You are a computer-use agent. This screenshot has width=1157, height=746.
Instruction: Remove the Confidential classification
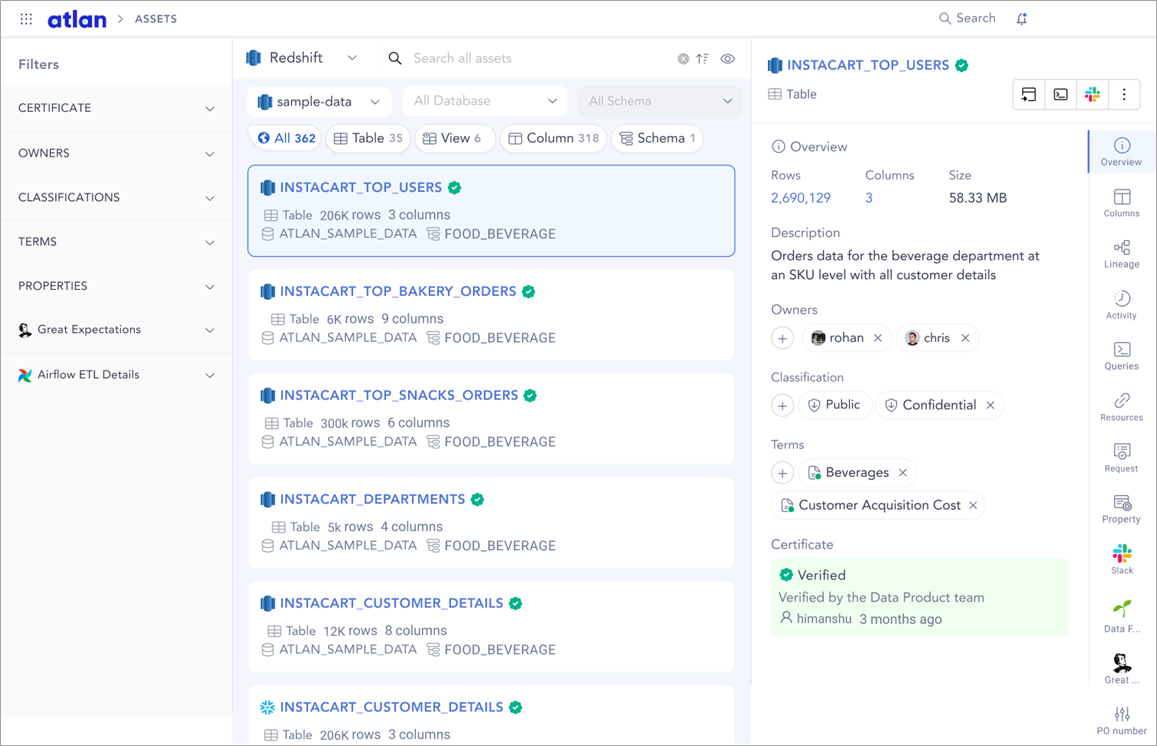990,405
